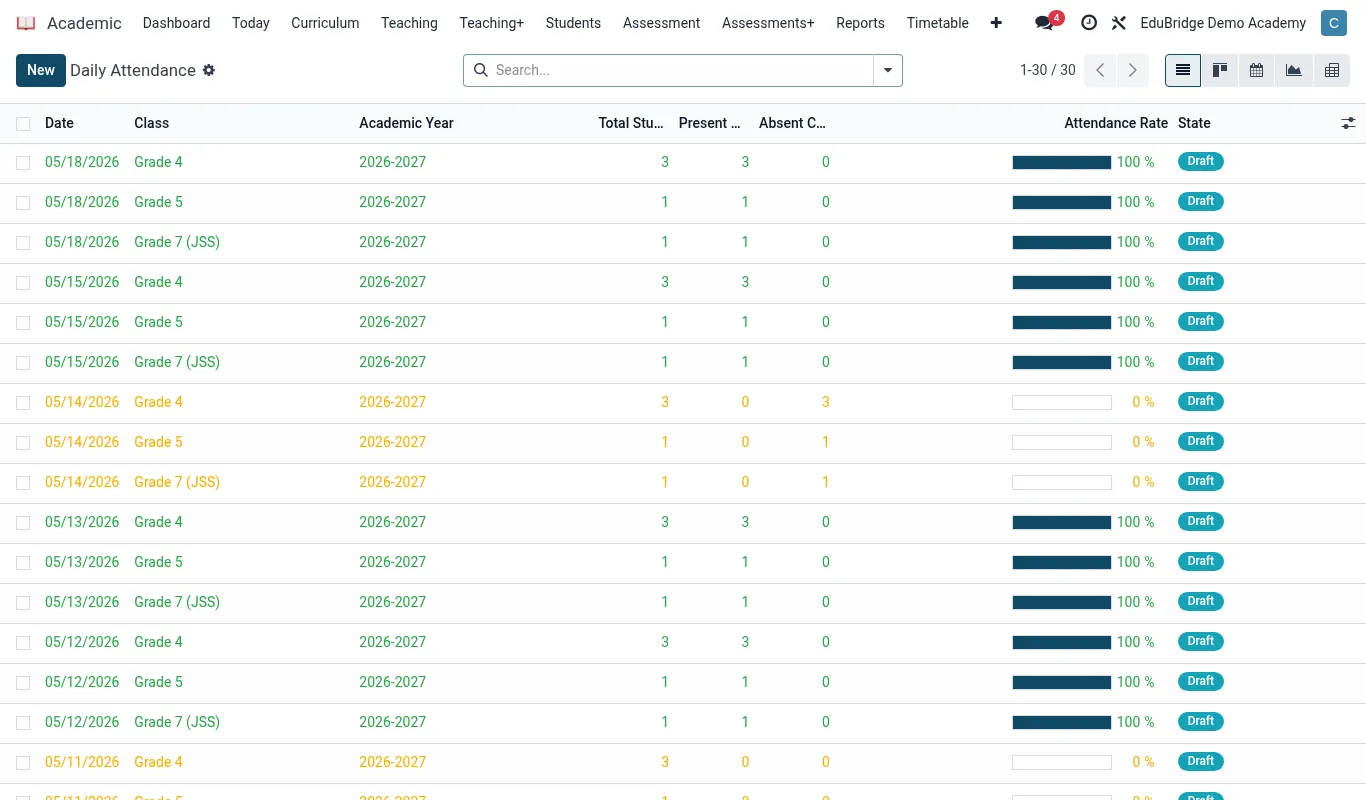Viewport: 1366px width, 800px height.
Task: Open the Daily Attendance settings gear
Action: (x=209, y=70)
